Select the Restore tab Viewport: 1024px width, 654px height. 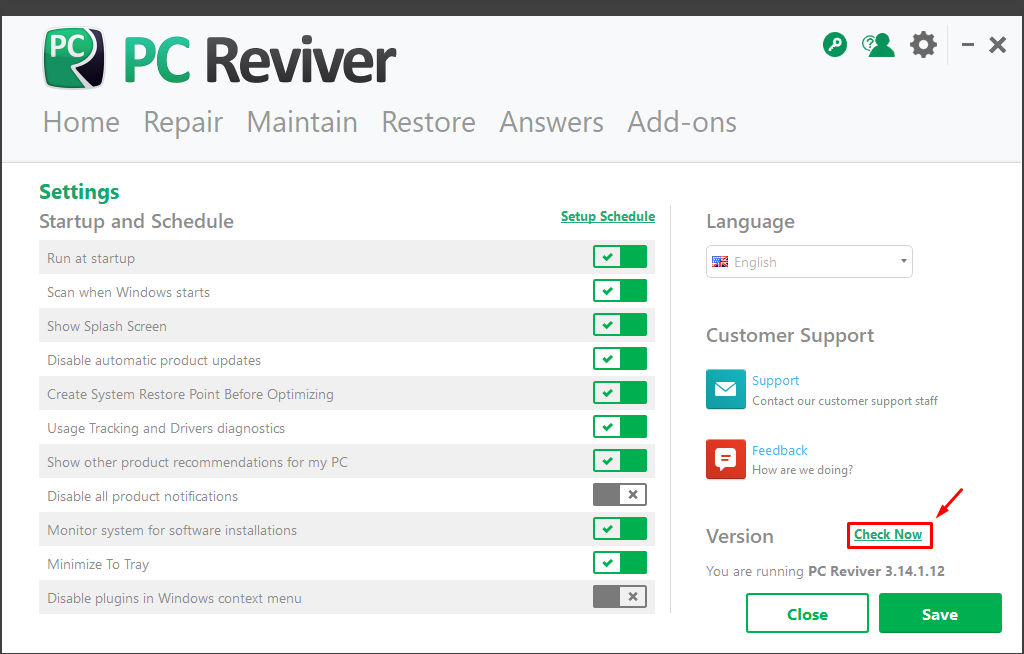428,122
